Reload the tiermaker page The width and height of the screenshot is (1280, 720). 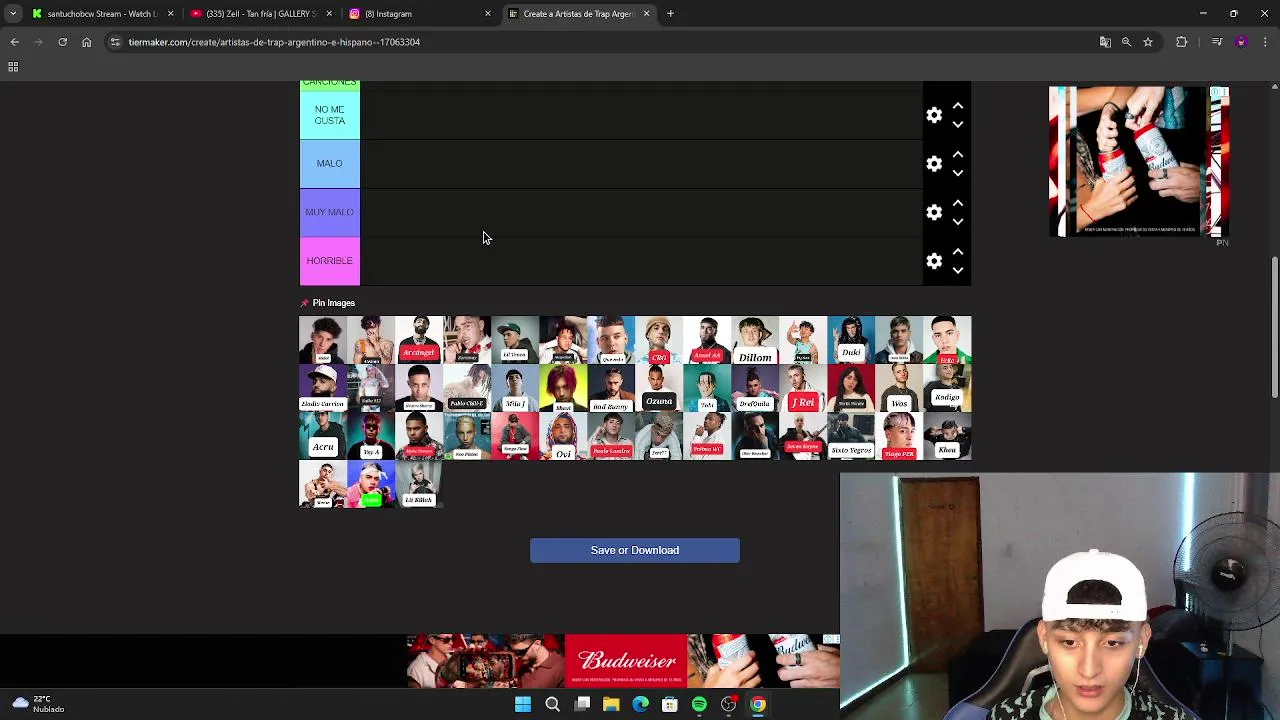point(62,42)
